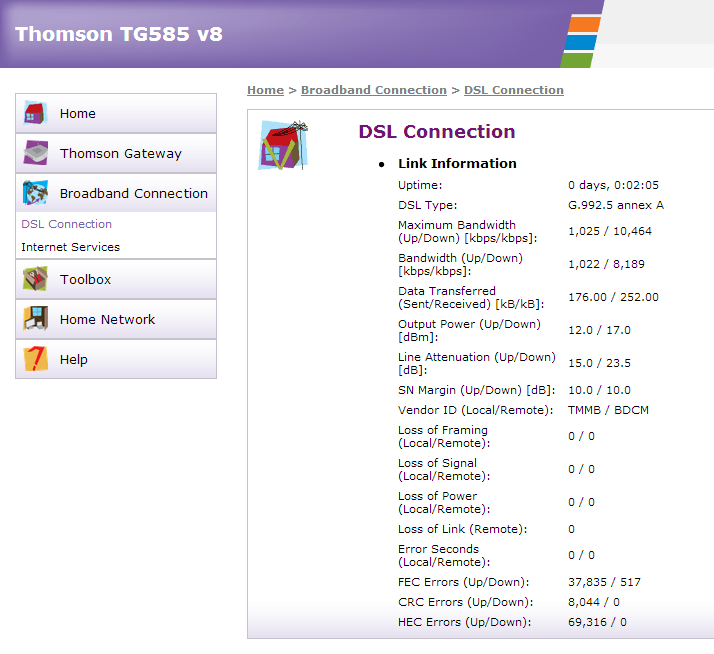Image resolution: width=714 pixels, height=654 pixels.
Task: Open the Home menu item
Action: pos(116,113)
